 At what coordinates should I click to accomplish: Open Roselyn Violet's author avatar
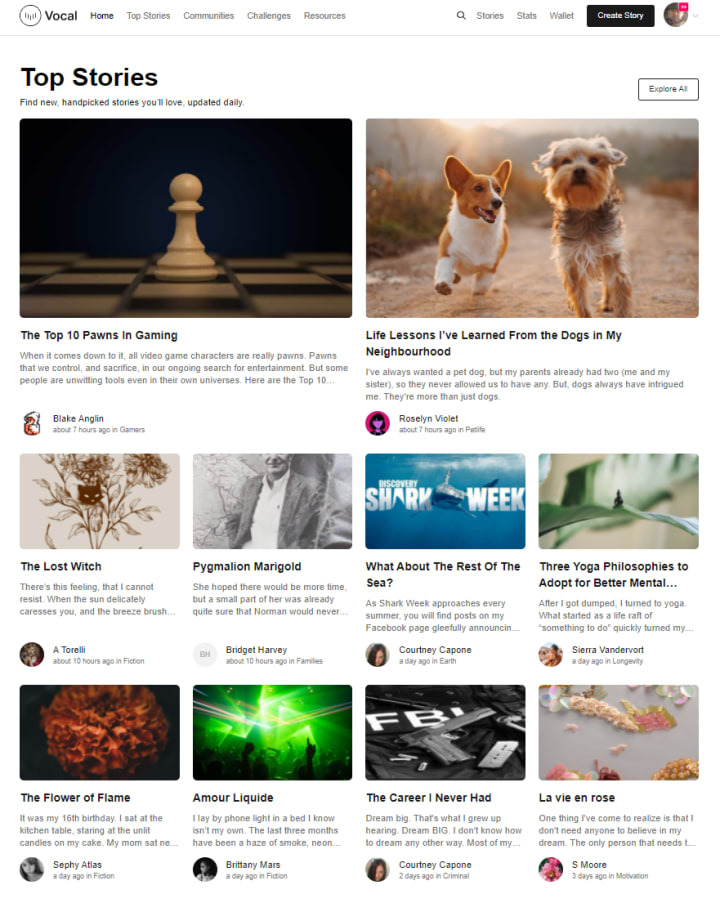click(377, 423)
